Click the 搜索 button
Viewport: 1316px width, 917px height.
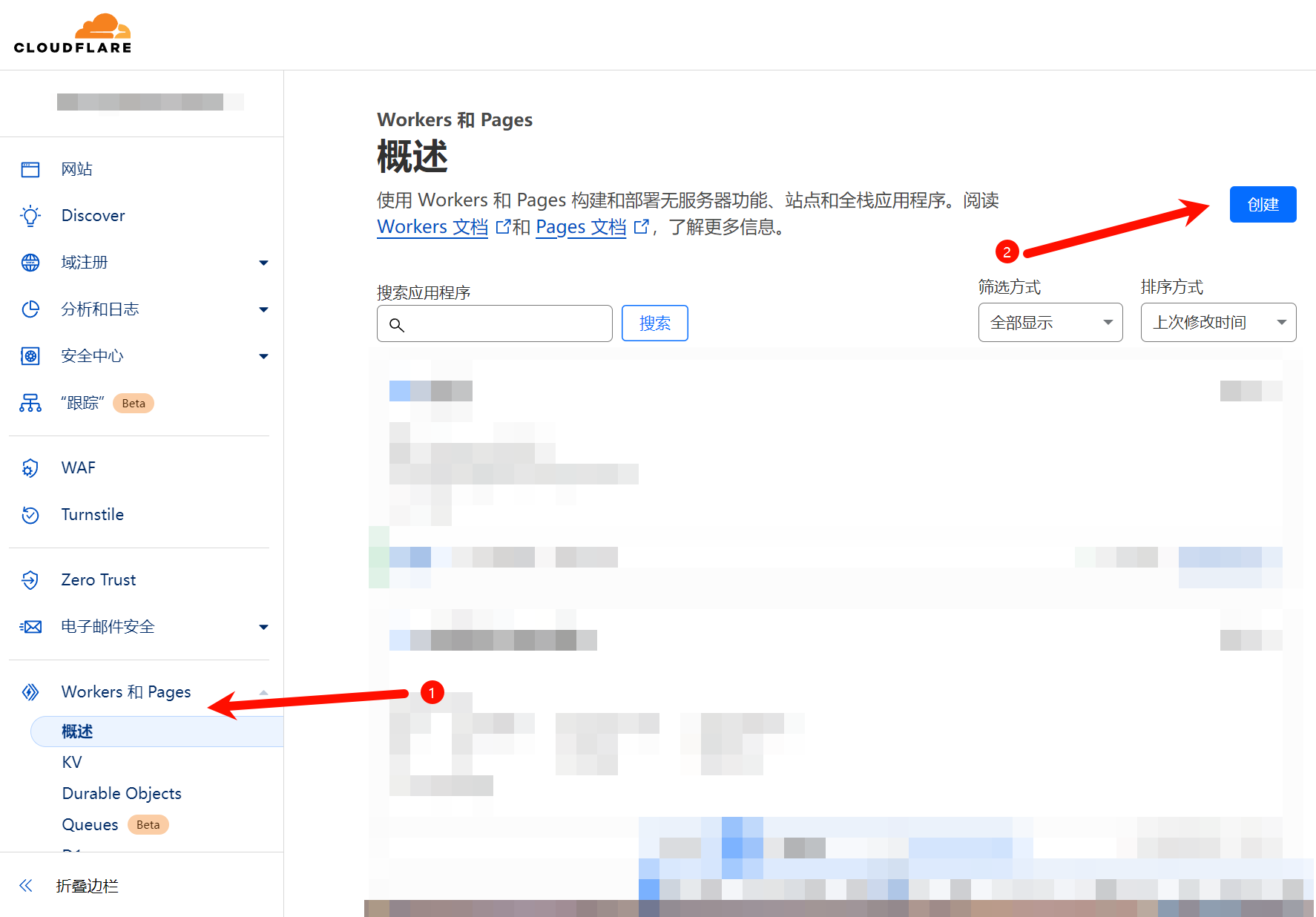654,323
